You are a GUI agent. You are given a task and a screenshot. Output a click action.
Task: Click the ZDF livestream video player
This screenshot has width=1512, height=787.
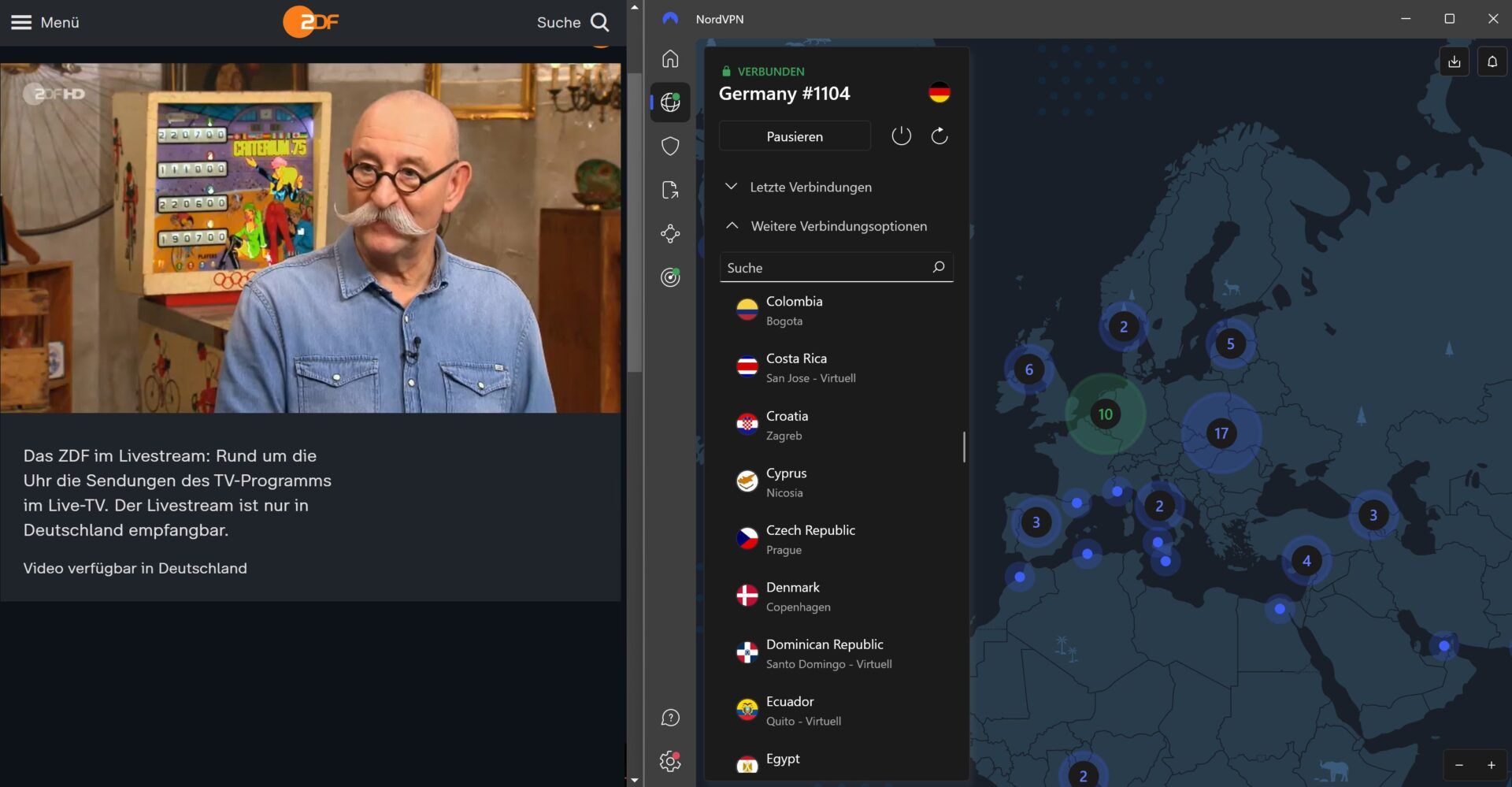click(x=310, y=238)
